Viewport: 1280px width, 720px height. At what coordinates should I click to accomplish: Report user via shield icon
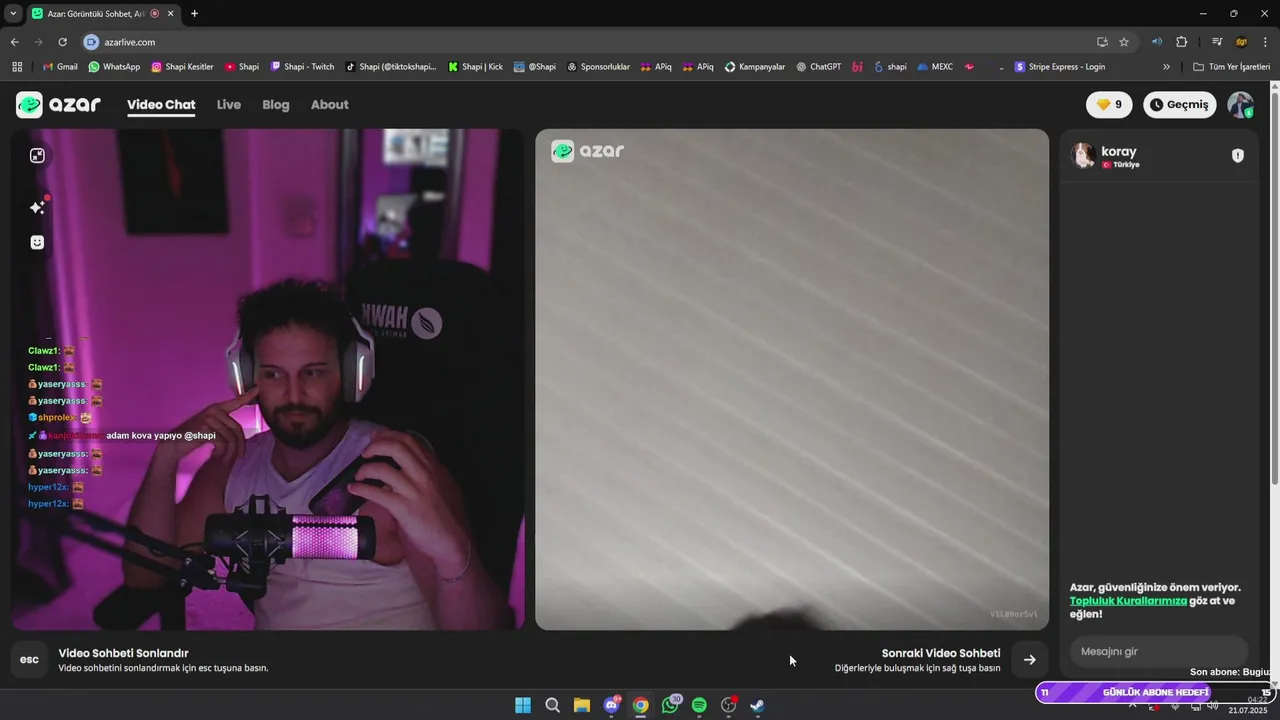[x=1237, y=156]
